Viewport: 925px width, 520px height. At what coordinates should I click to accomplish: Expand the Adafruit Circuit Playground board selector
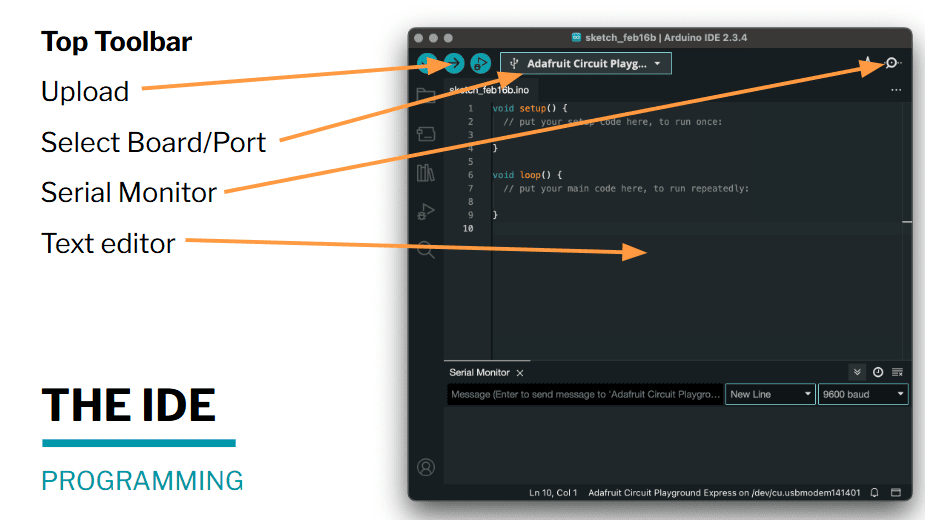coord(586,64)
